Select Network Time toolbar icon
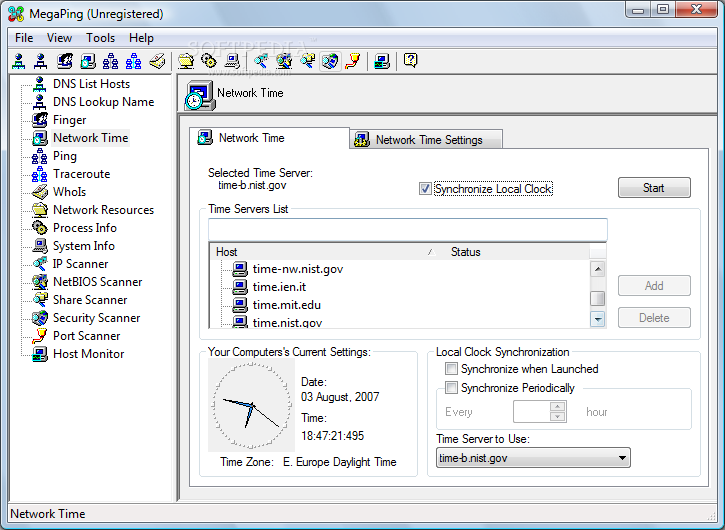Viewport: 725px width, 530px height. [x=88, y=61]
